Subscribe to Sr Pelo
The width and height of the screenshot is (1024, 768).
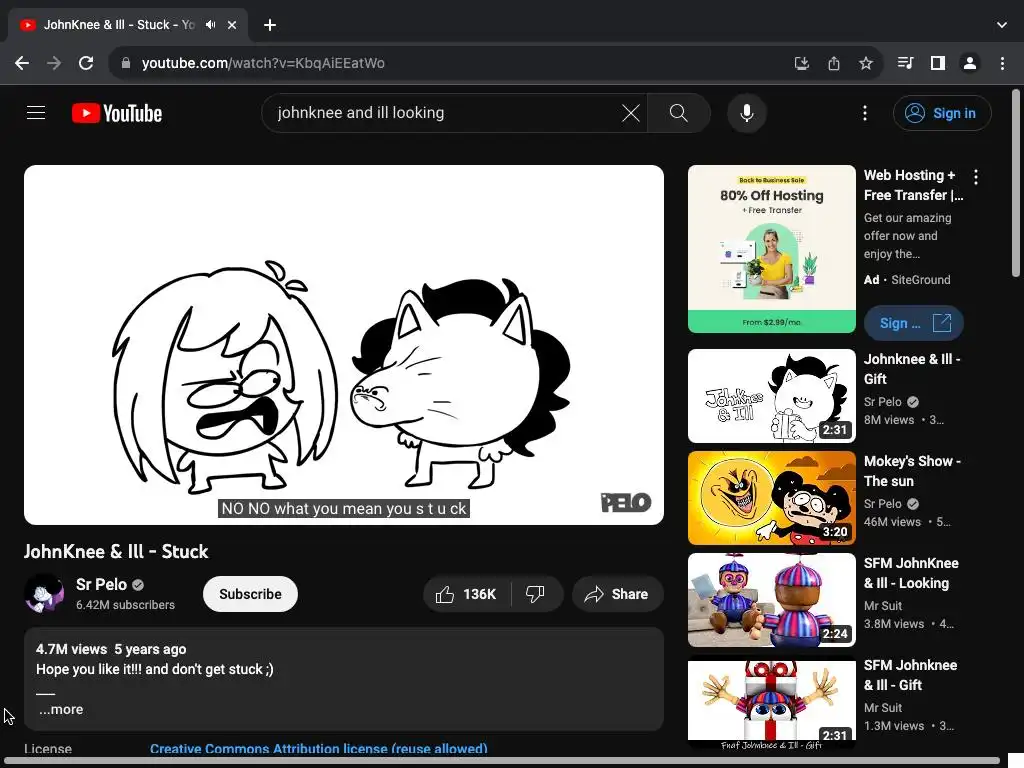pos(250,594)
